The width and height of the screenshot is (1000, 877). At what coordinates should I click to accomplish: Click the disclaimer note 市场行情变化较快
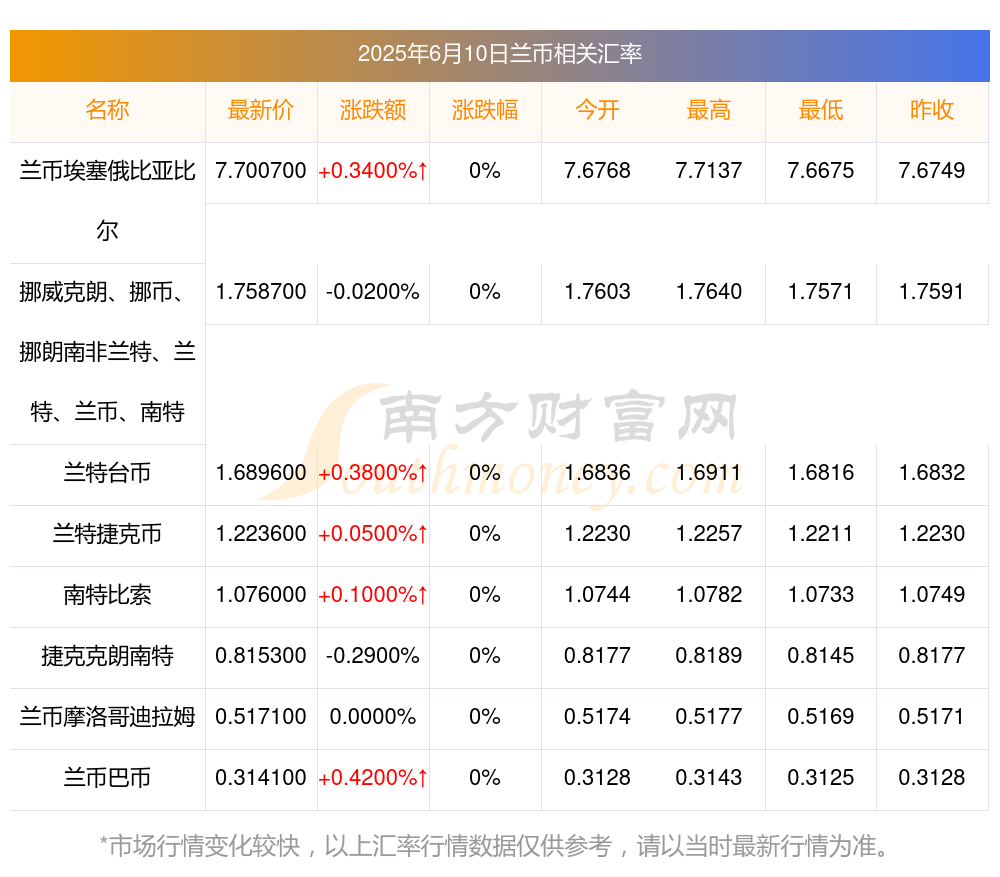click(x=494, y=846)
